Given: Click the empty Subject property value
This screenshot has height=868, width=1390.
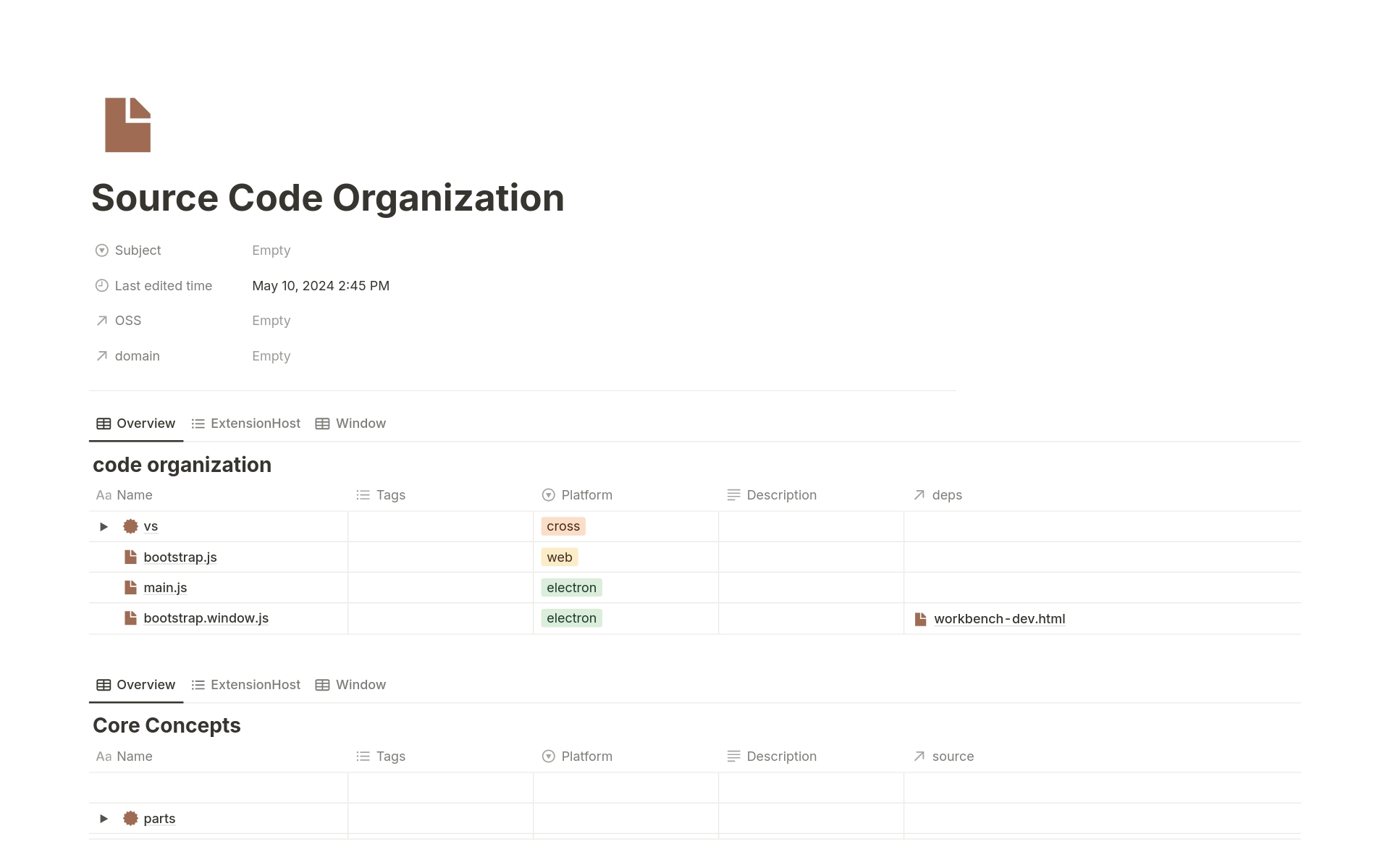Looking at the screenshot, I should 271,250.
